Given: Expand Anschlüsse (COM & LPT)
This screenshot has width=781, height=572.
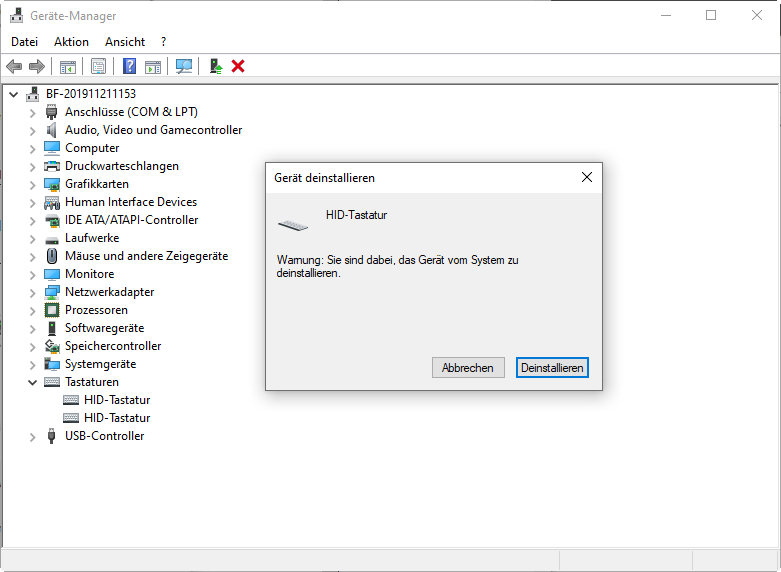Looking at the screenshot, I should click(x=32, y=113).
